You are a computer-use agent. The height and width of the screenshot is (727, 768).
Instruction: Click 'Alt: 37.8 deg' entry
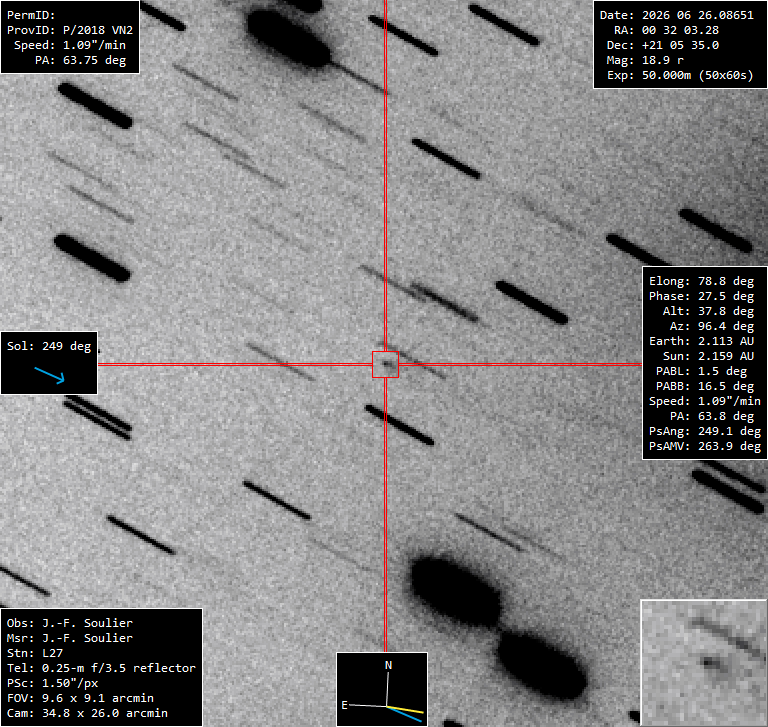(x=708, y=311)
